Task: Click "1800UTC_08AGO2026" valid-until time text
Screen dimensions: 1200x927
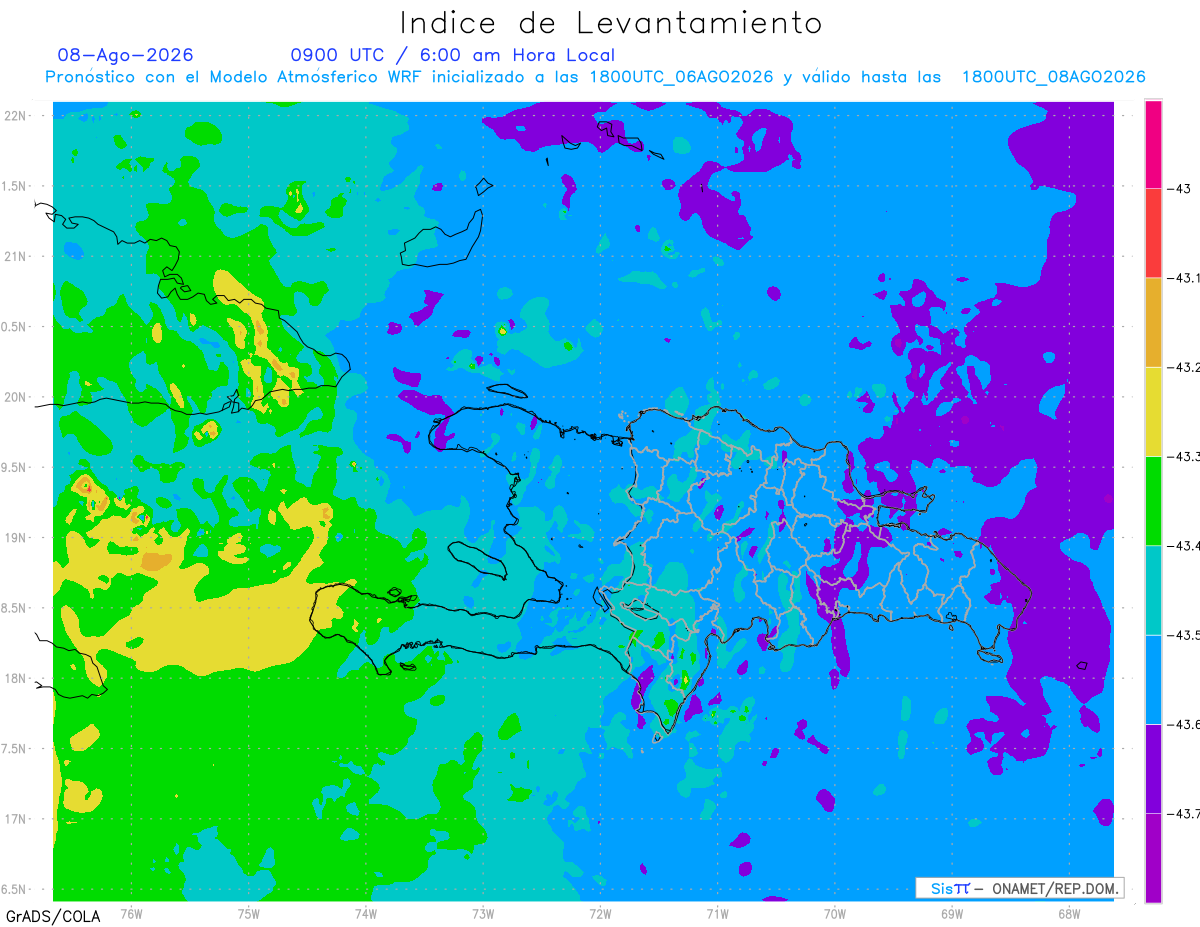Action: click(x=1053, y=77)
